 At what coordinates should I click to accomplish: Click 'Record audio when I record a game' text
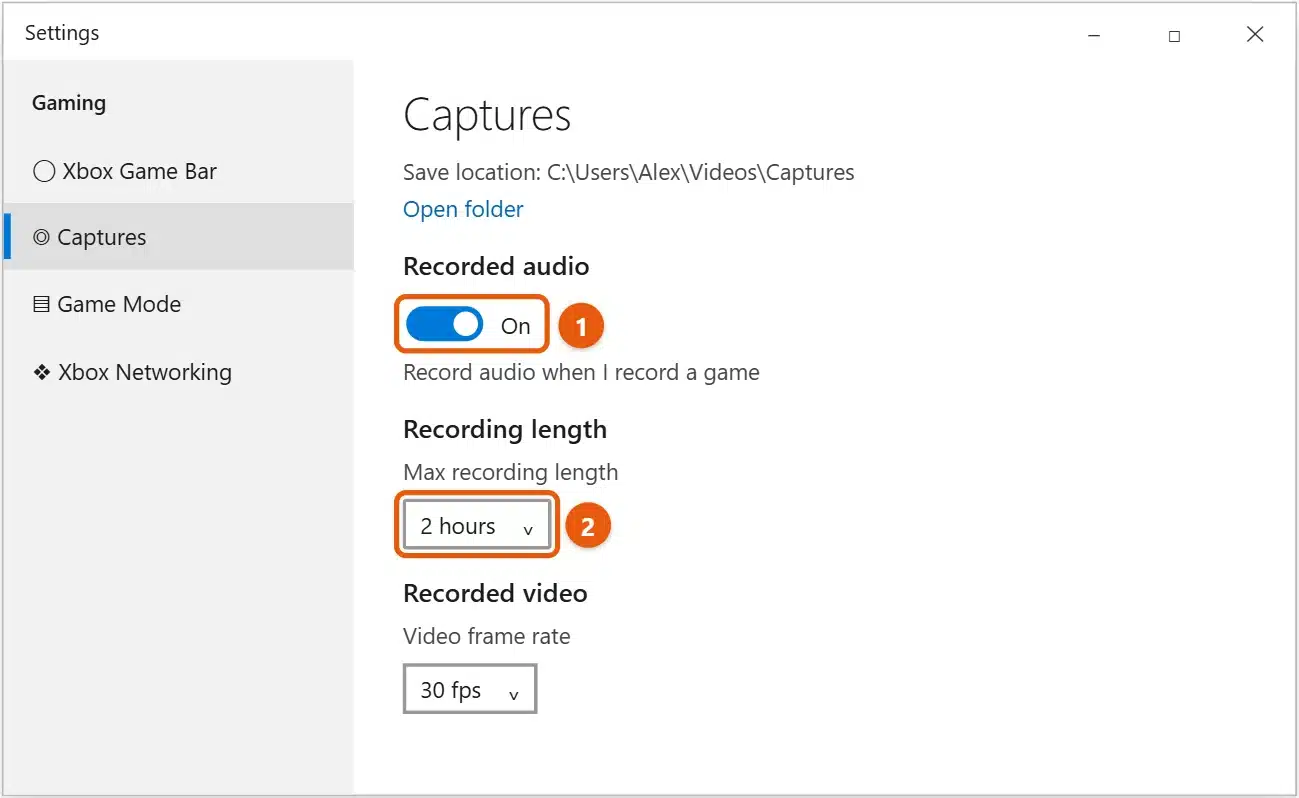coord(581,373)
